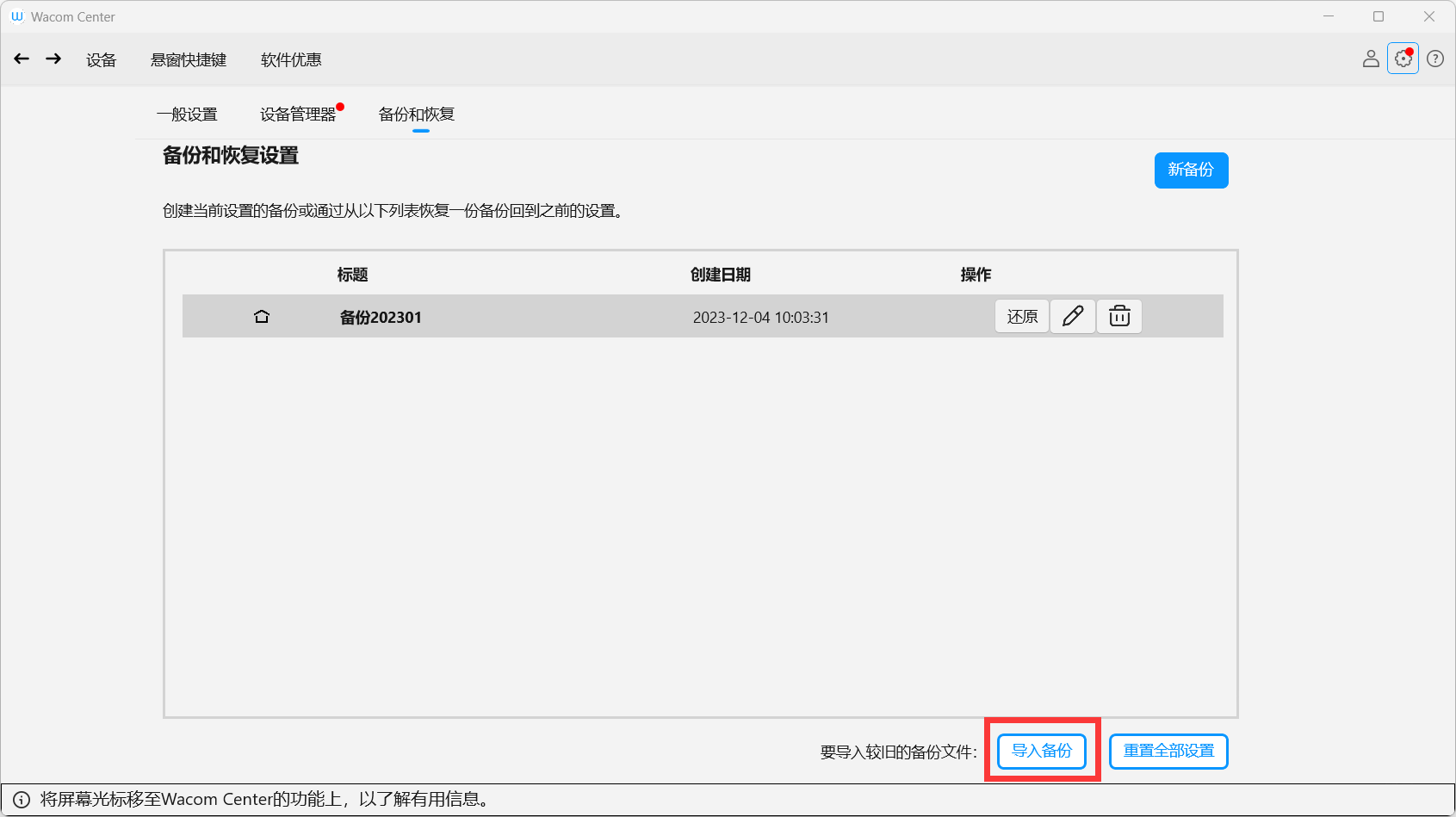Click the date 2023-12-04 10:03:31
The image size is (1456, 817).
point(761,318)
